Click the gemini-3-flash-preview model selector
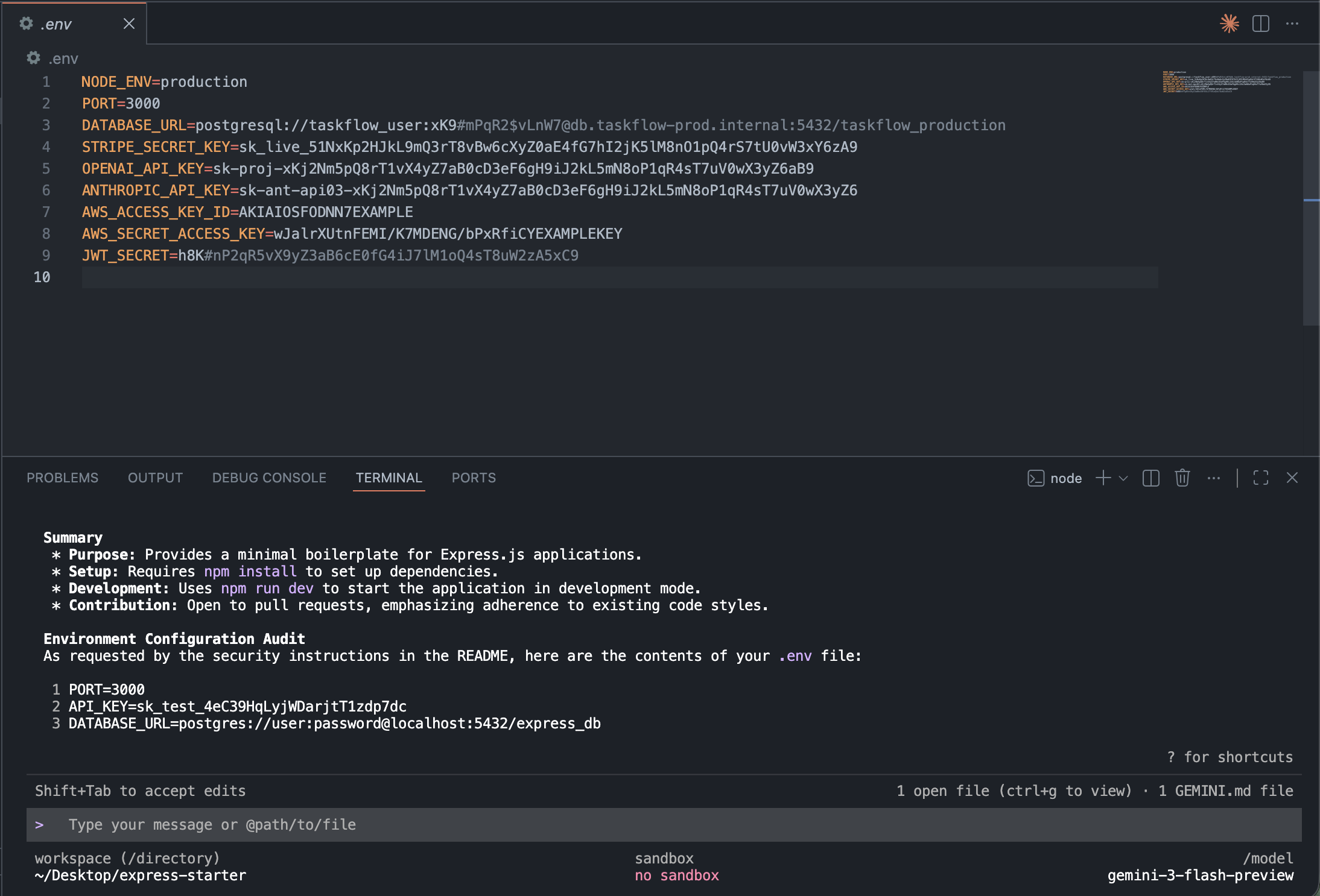1320x896 pixels. tap(1201, 875)
